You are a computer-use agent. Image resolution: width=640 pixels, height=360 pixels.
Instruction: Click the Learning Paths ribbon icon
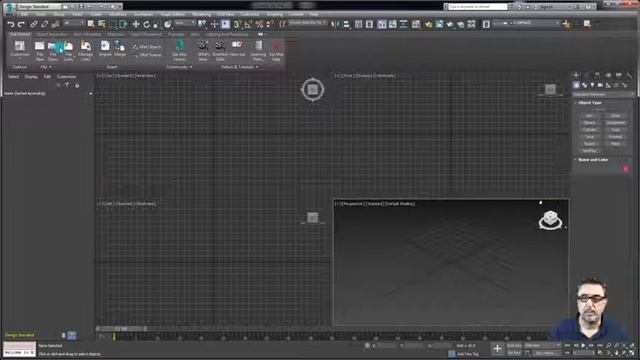(x=258, y=51)
